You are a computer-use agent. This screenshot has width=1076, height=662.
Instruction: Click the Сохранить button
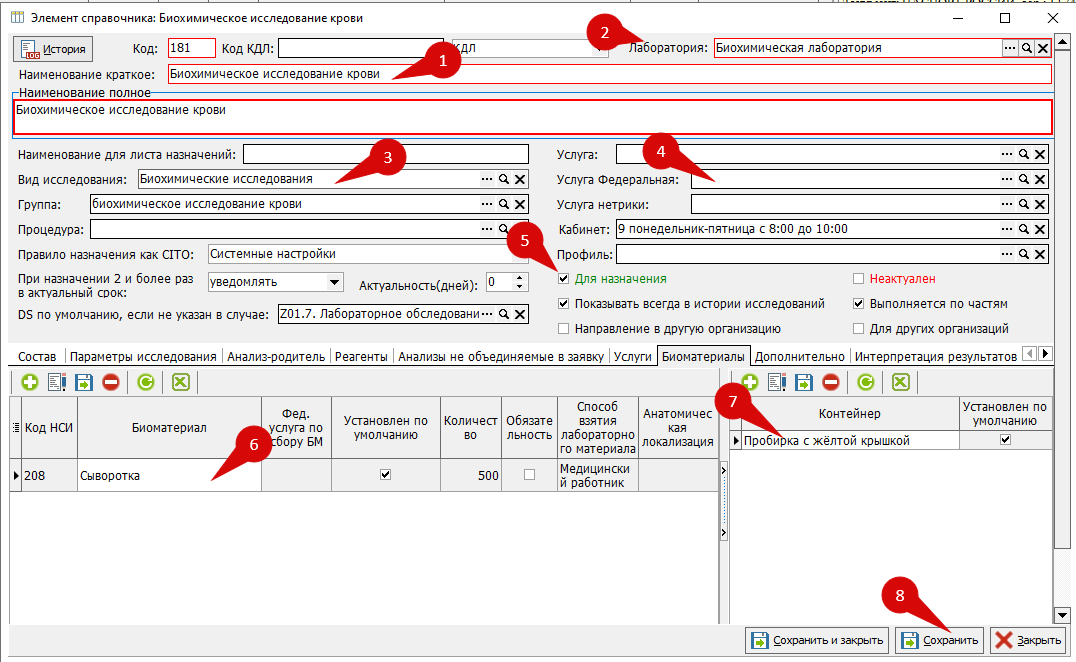tap(941, 640)
